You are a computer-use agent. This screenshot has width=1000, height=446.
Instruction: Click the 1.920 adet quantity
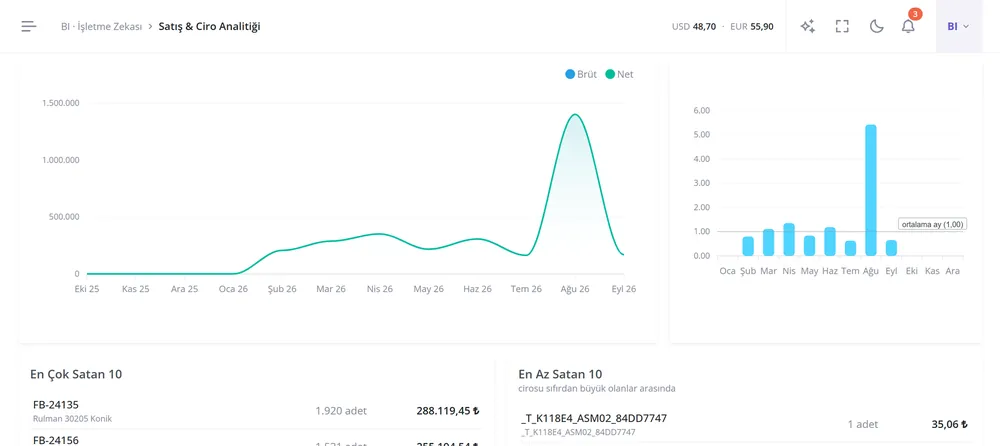[x=341, y=411]
